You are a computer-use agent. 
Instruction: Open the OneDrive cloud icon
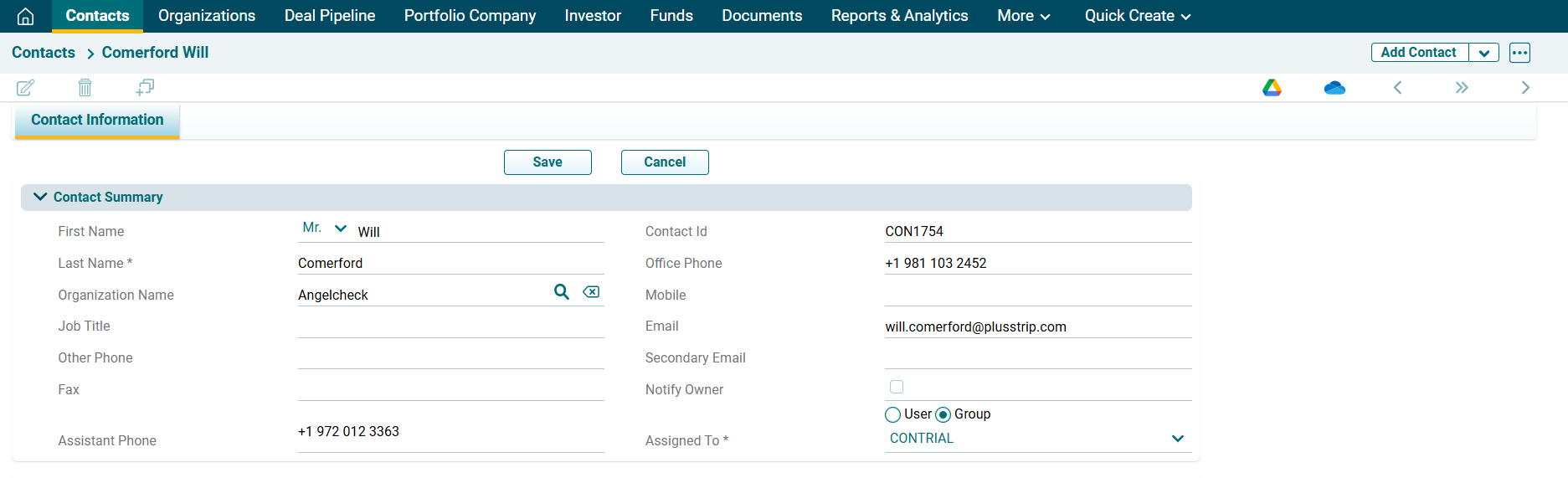1334,88
